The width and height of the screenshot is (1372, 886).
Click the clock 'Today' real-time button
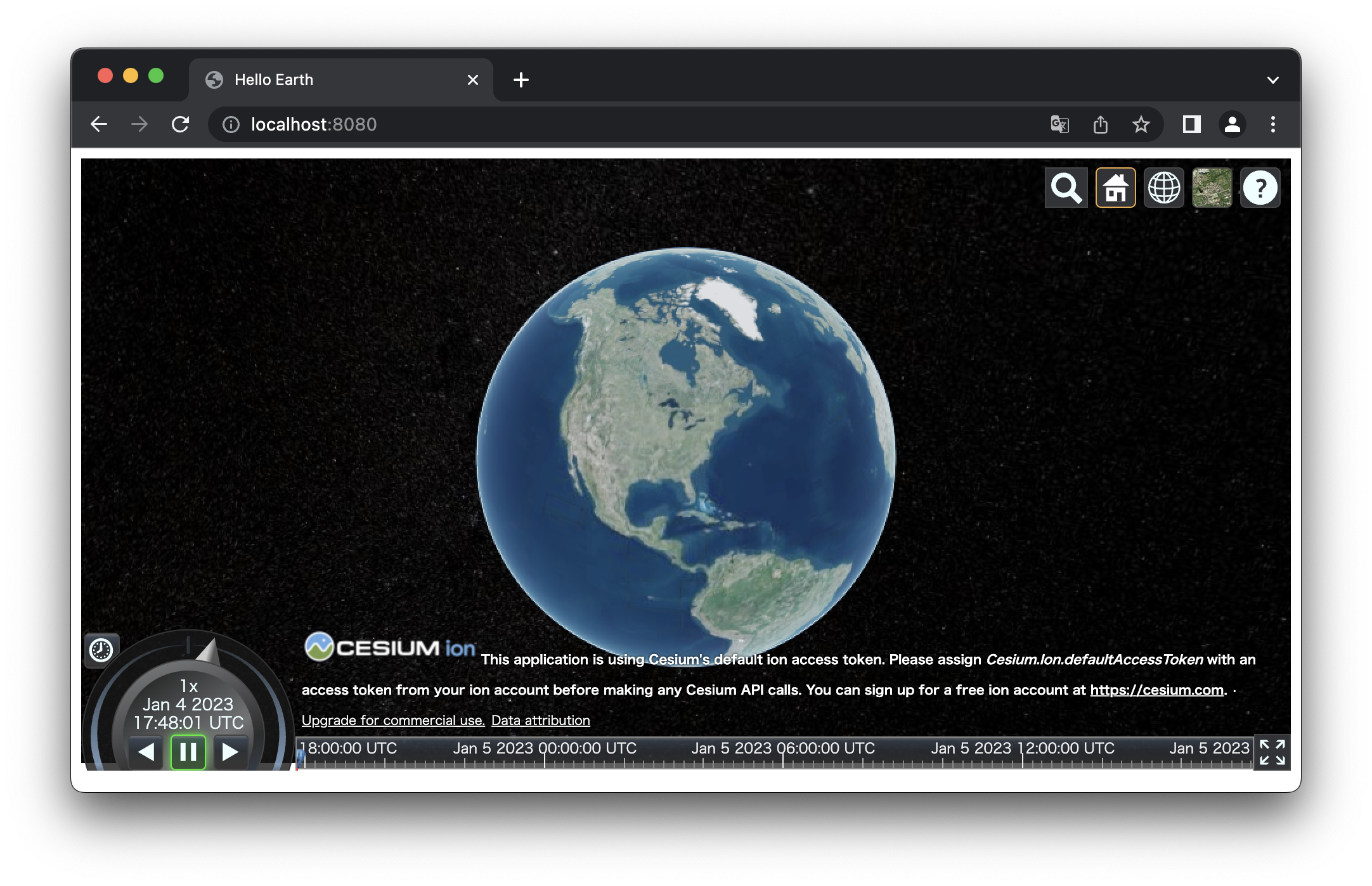(101, 650)
